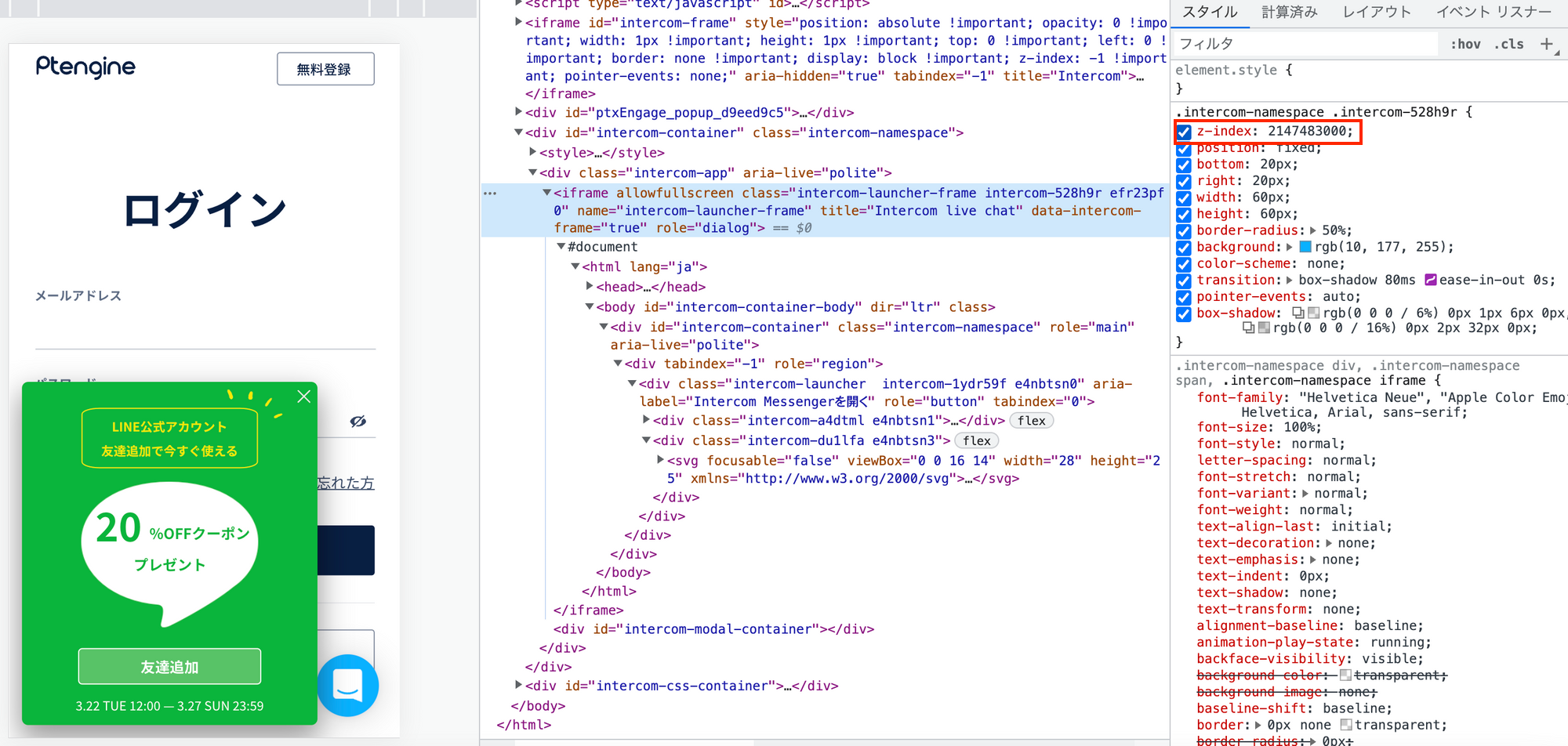Expand the text-emphasis shorthand triangle
The image size is (1568, 746).
[1313, 559]
